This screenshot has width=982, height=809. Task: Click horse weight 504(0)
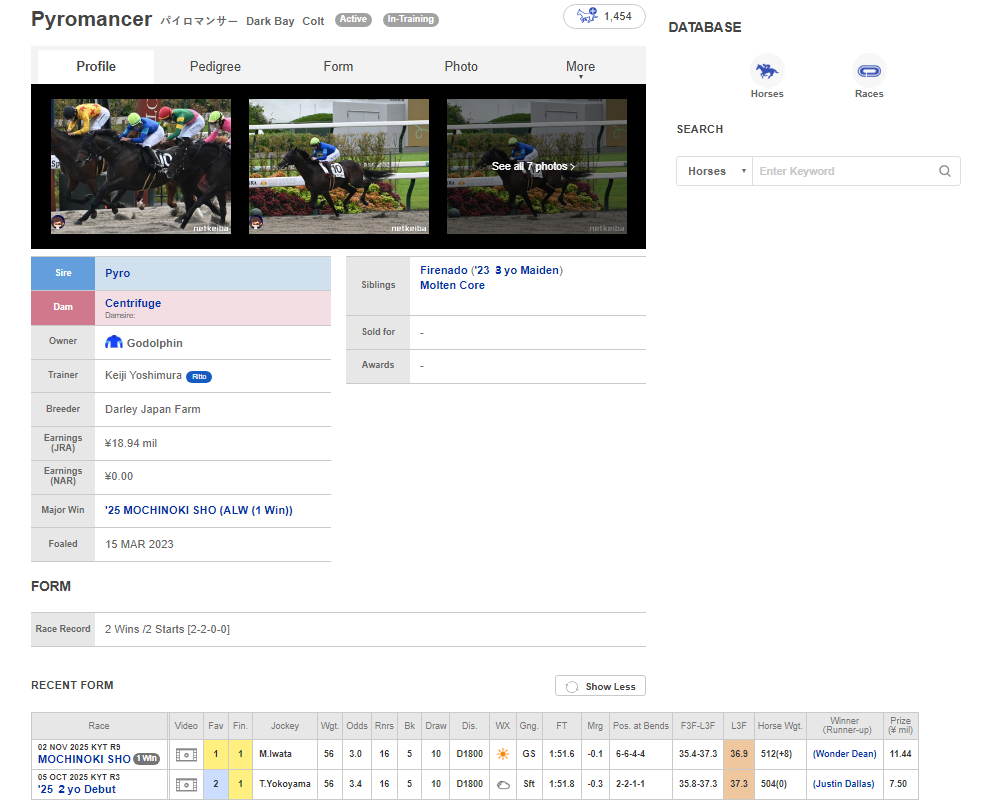point(773,784)
